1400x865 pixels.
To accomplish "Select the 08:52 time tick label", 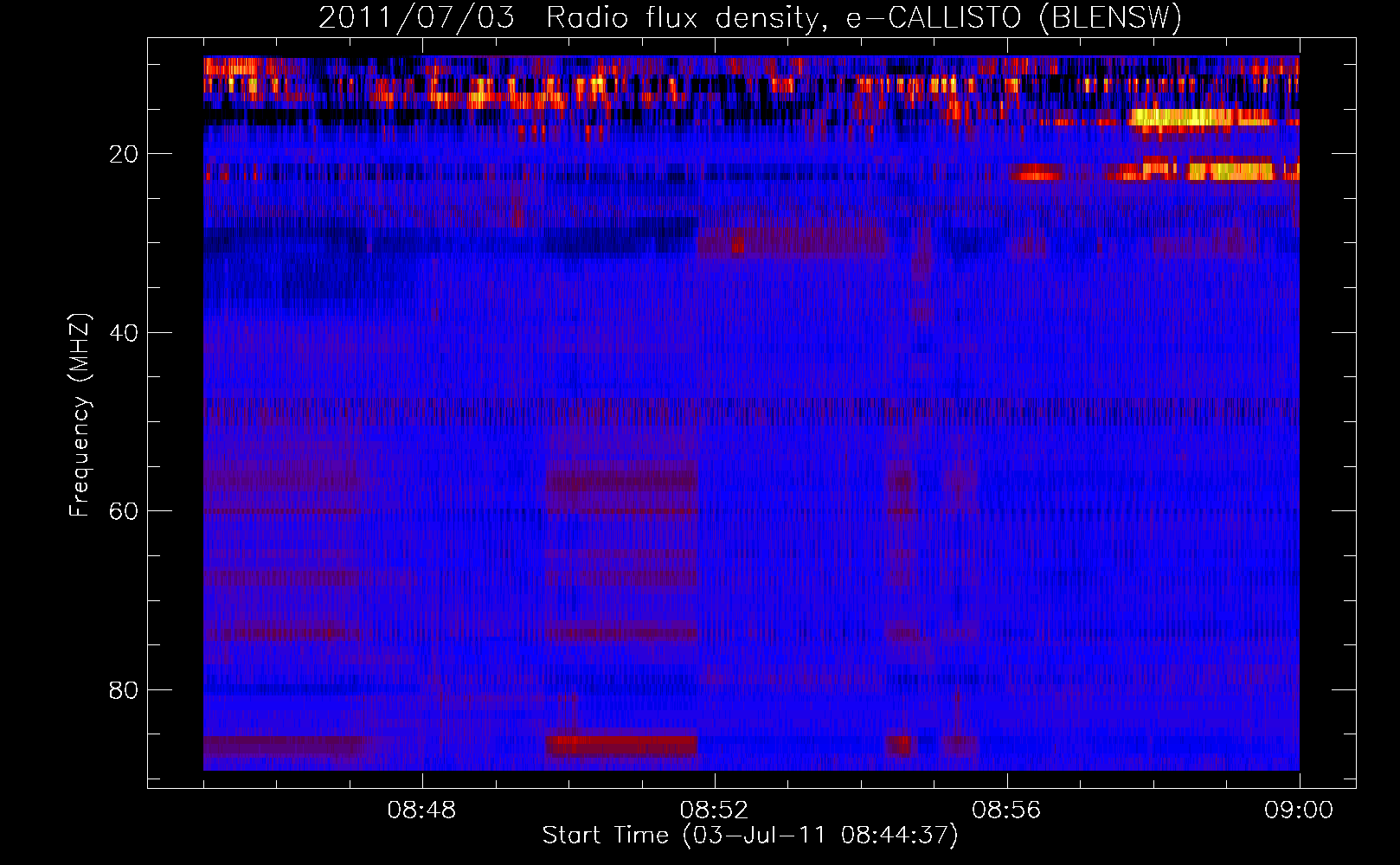I will coord(714,811).
